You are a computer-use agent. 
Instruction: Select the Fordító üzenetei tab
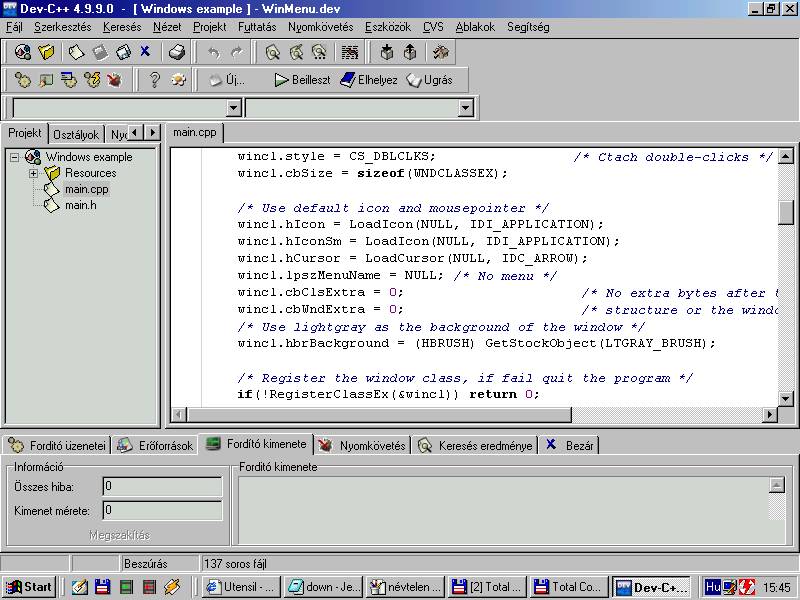click(x=57, y=446)
